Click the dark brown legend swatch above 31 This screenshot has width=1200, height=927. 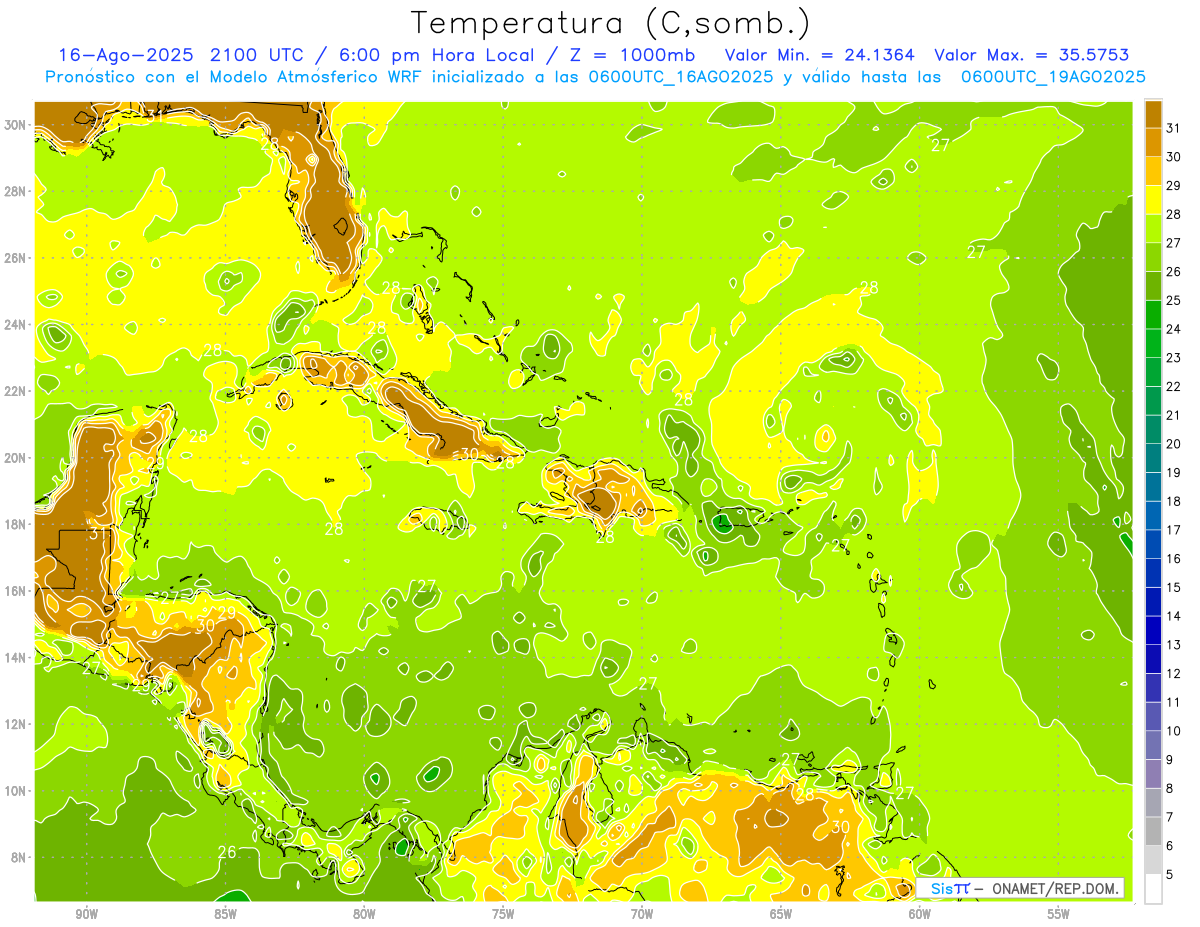[1153, 114]
